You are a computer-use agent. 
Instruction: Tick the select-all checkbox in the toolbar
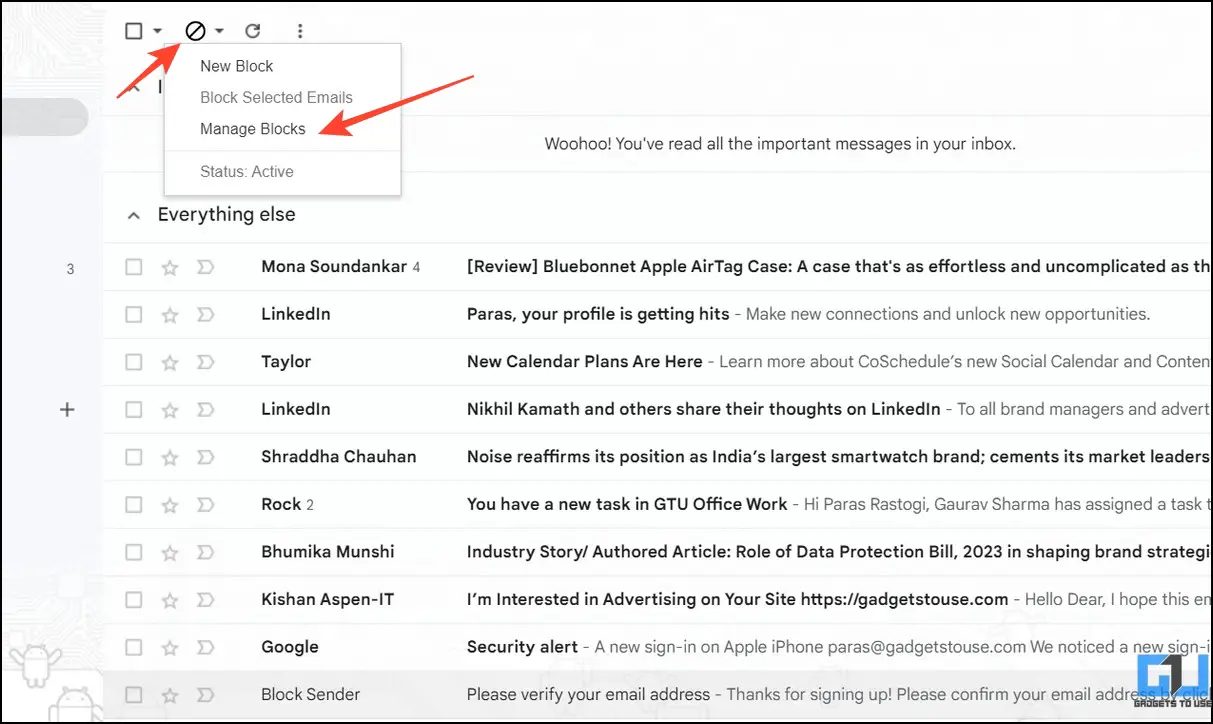pos(134,31)
